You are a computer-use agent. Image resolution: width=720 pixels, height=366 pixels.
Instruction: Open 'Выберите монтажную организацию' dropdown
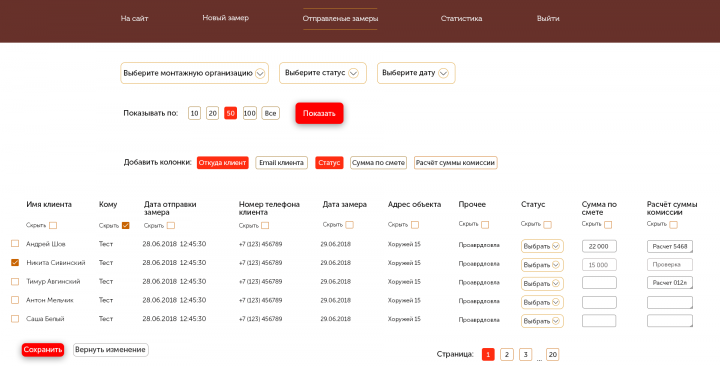pyautogui.click(x=194, y=73)
